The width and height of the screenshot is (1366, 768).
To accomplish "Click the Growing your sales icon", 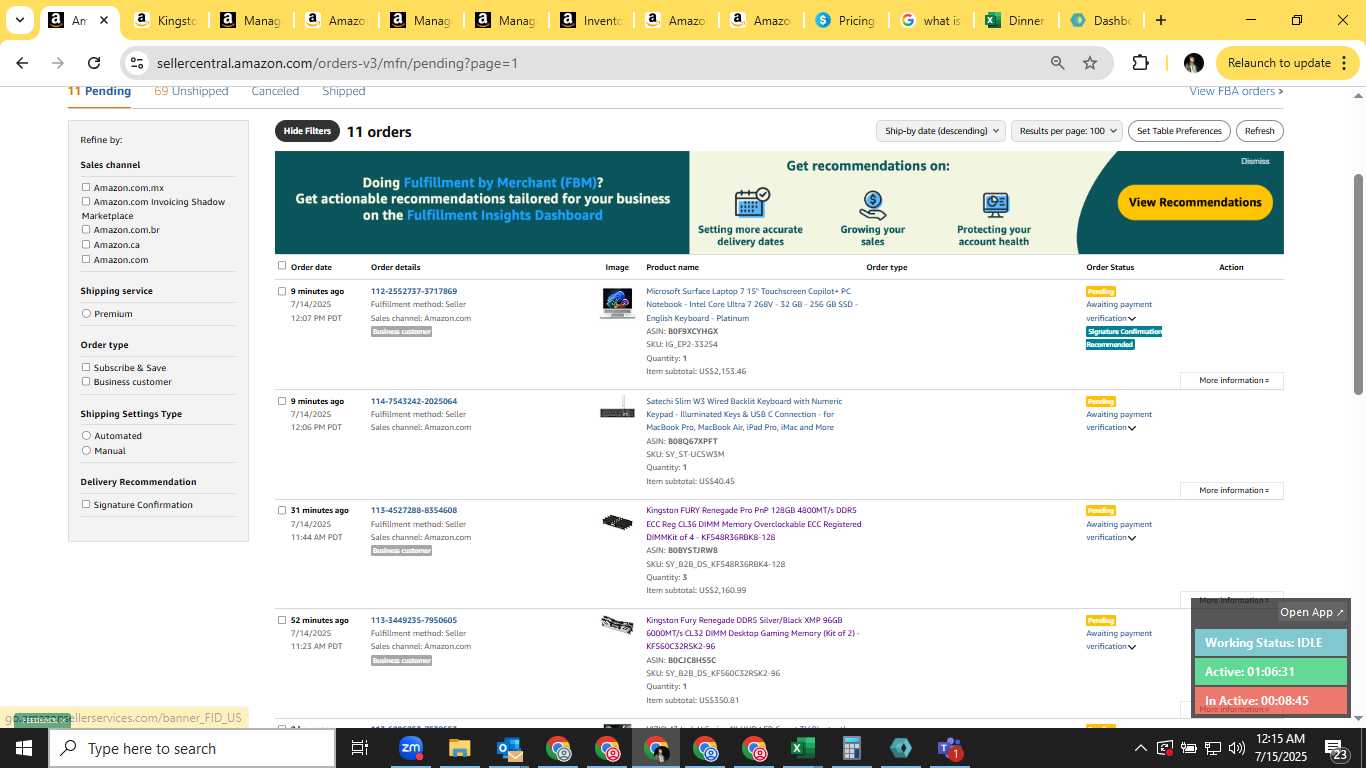I will pos(873,205).
